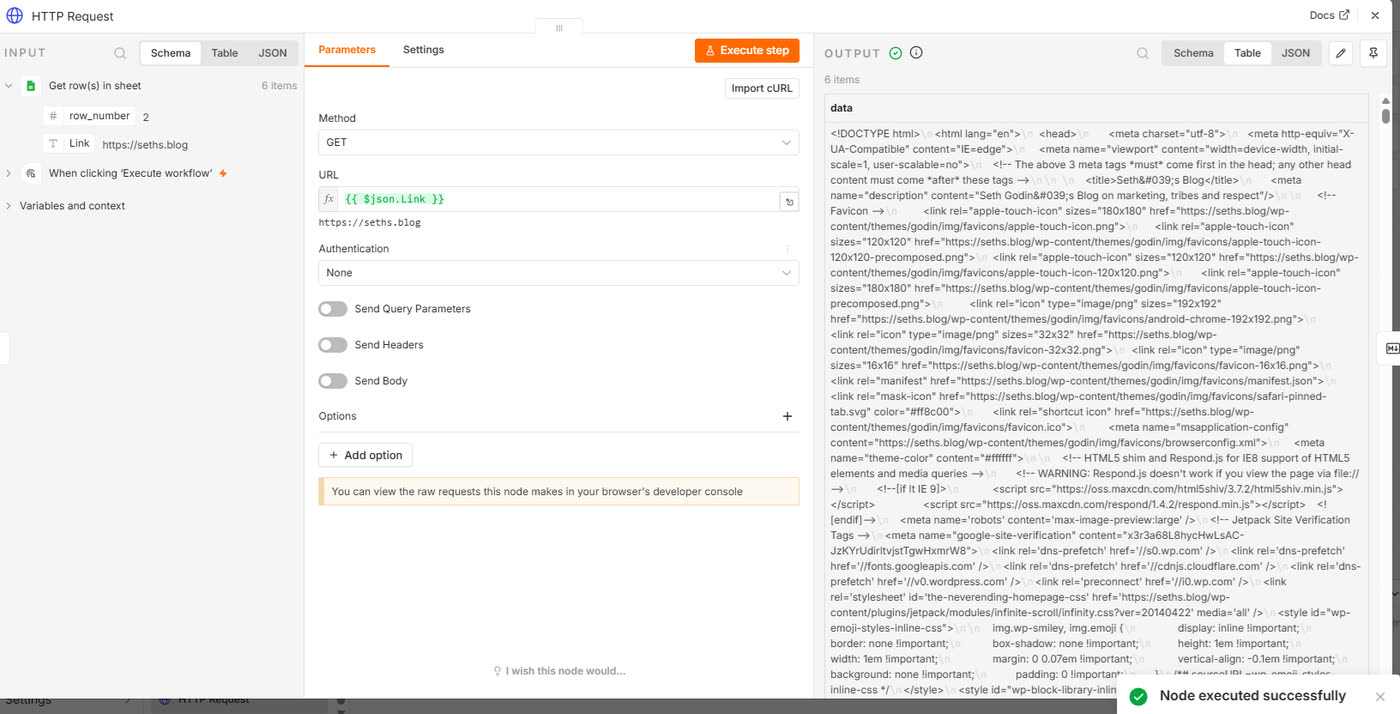
Task: Click the HTTP Request globe icon
Action: pyautogui.click(x=15, y=16)
